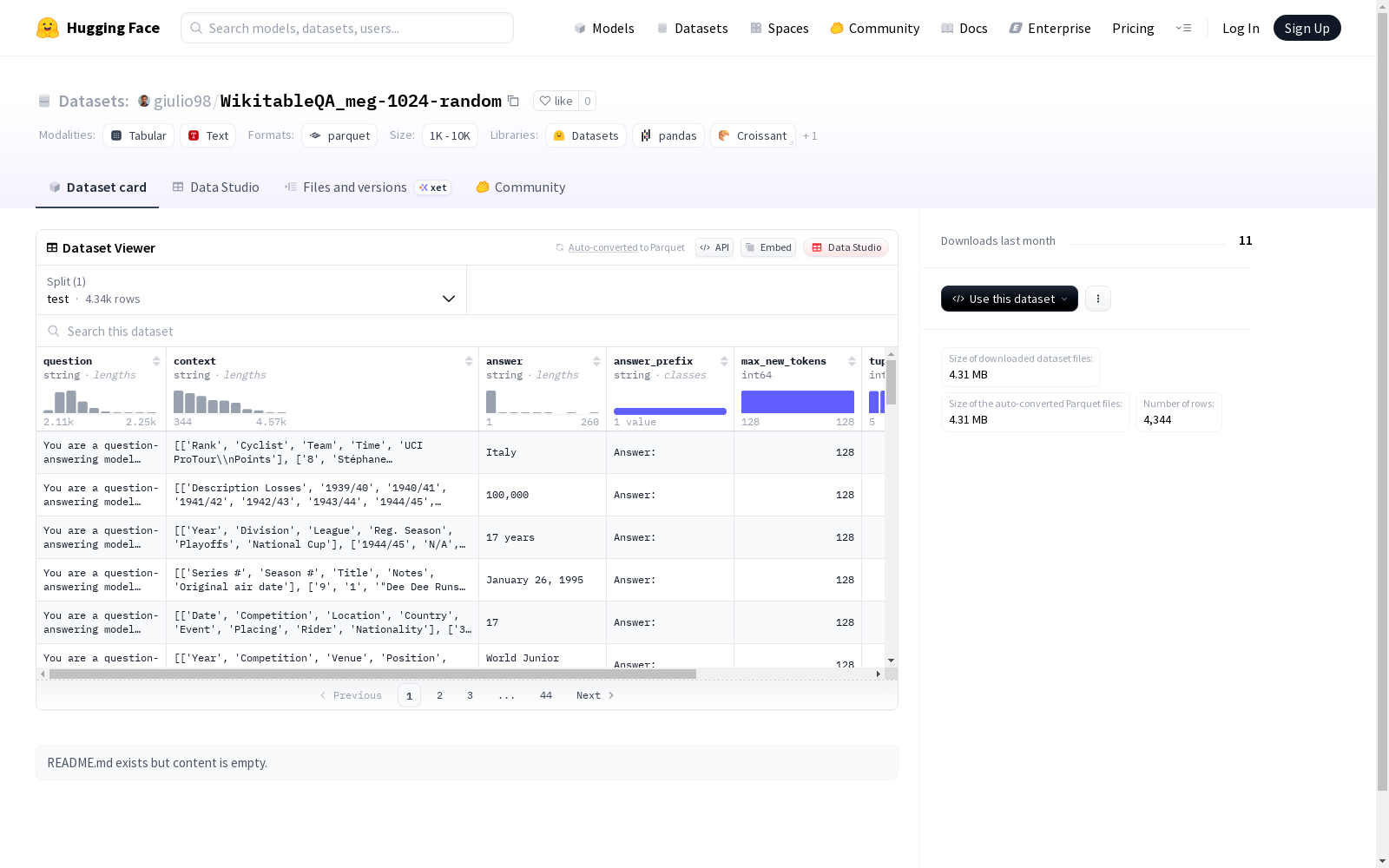Open the Dataset card tab
This screenshot has height=868, width=1389.
click(x=97, y=187)
